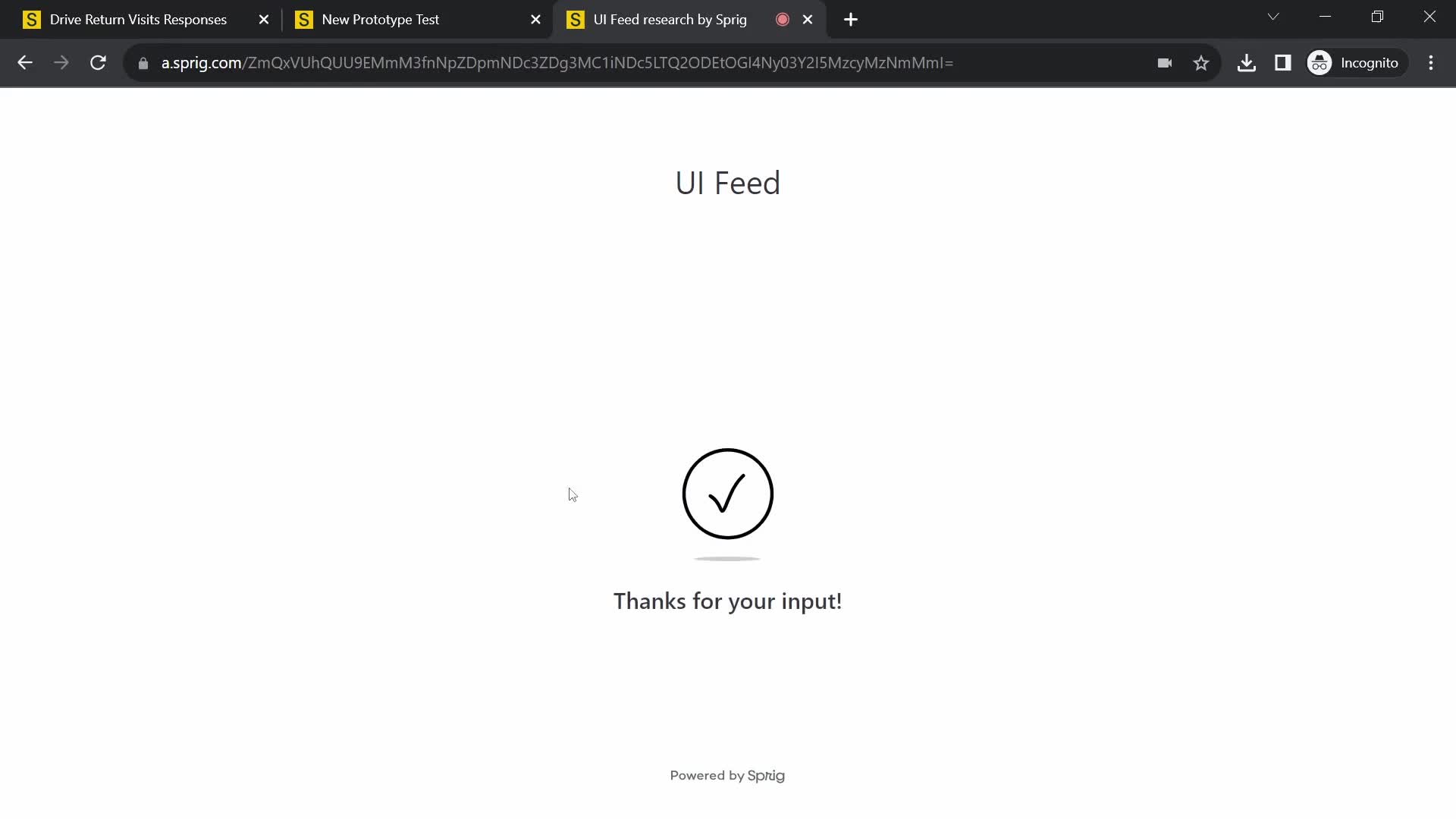Image resolution: width=1456 pixels, height=819 pixels.
Task: Click the camera/video icon in browser toolbar
Action: (x=1163, y=63)
